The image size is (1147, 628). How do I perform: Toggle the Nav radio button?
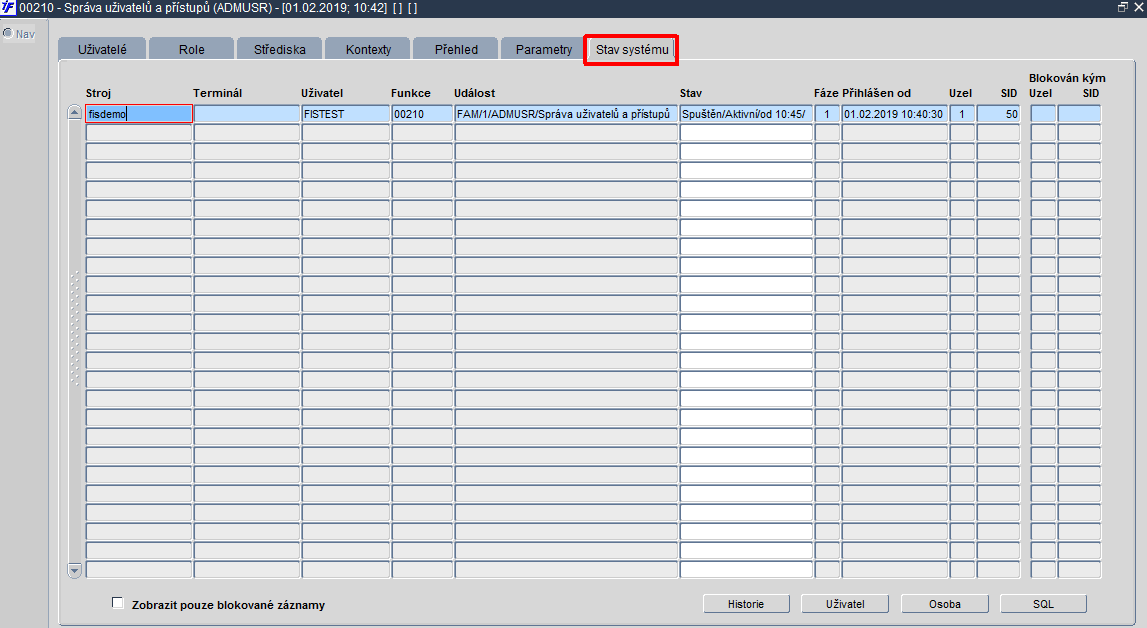[x=8, y=34]
